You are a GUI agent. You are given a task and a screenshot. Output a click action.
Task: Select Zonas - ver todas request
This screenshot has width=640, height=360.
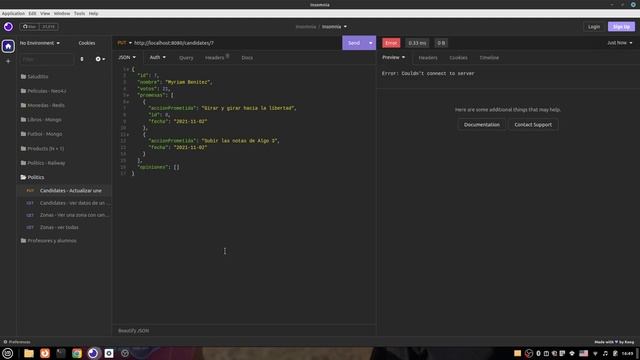[x=64, y=227]
